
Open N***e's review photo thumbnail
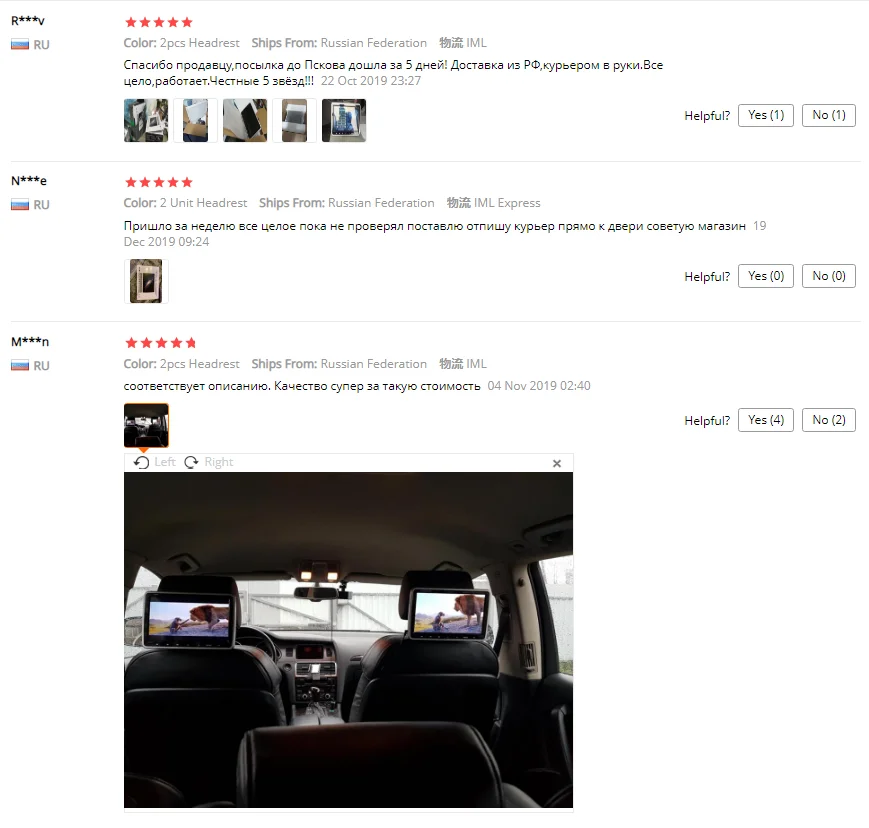[x=146, y=281]
